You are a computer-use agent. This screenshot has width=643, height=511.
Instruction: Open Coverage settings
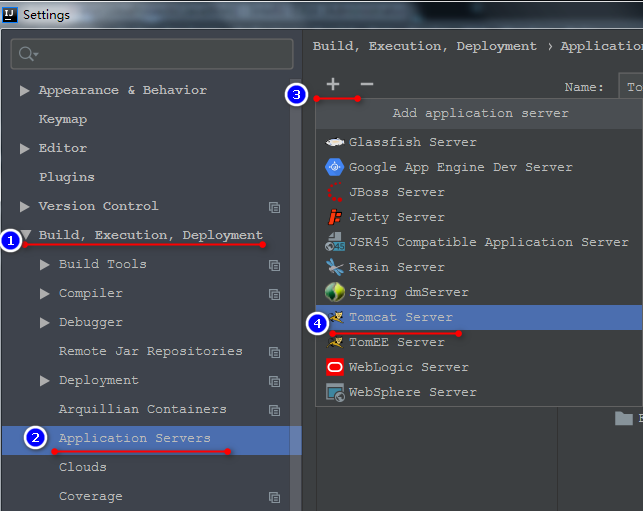[91, 496]
